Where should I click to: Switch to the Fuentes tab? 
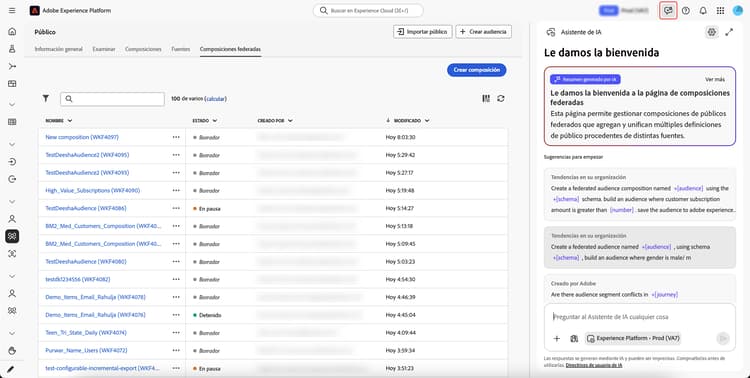point(180,49)
